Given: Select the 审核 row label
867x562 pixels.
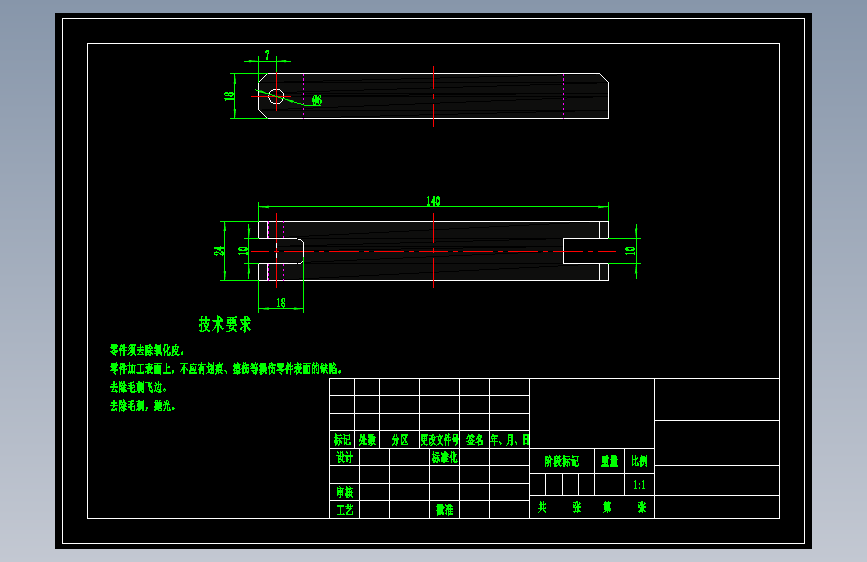Looking at the screenshot, I should coord(344,492).
